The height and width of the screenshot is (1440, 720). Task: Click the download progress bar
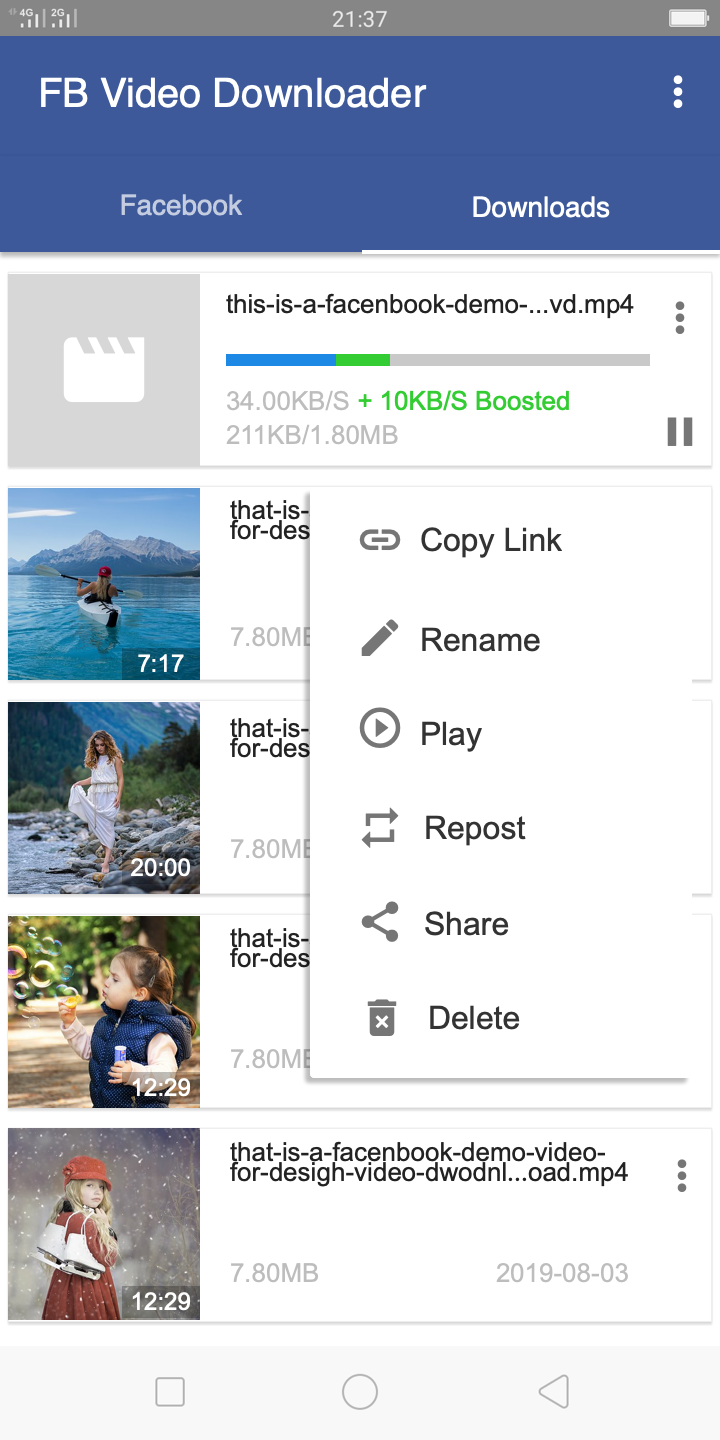438,360
